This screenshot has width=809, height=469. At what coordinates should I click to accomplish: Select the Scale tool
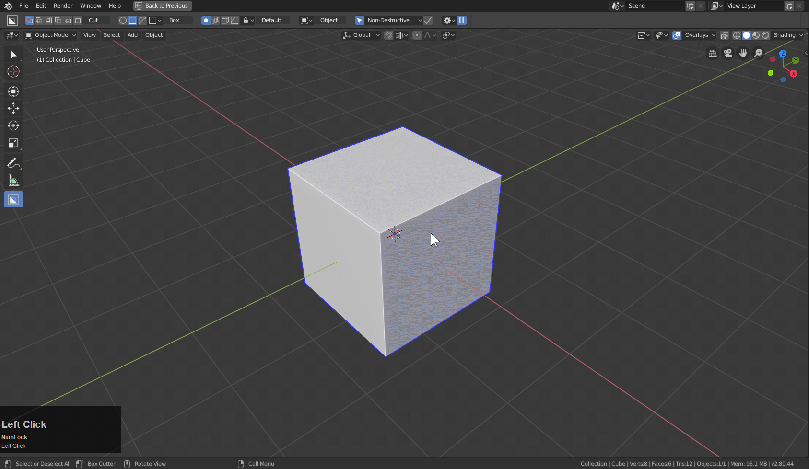(x=13, y=144)
